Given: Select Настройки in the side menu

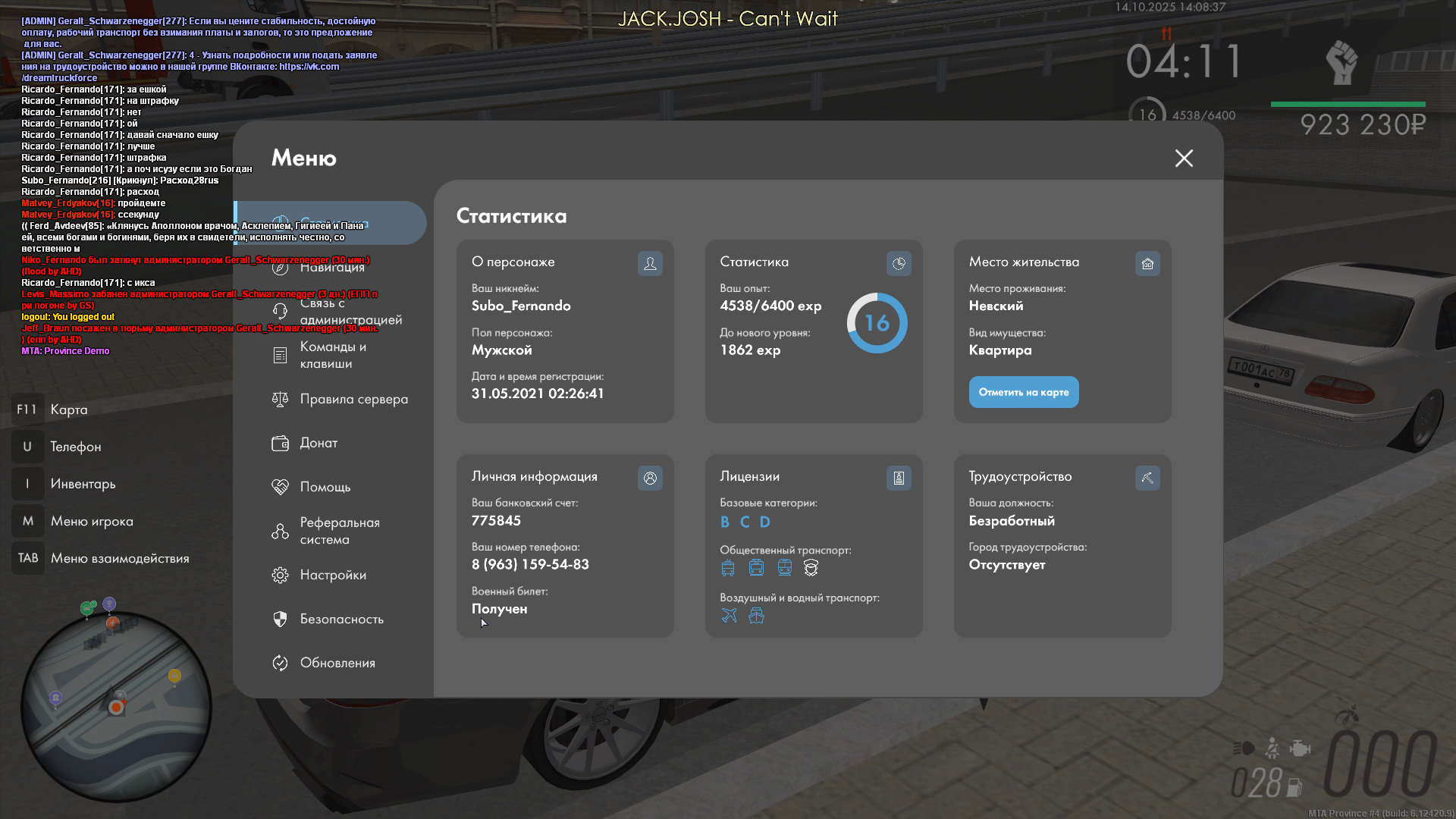Looking at the screenshot, I should [x=332, y=575].
